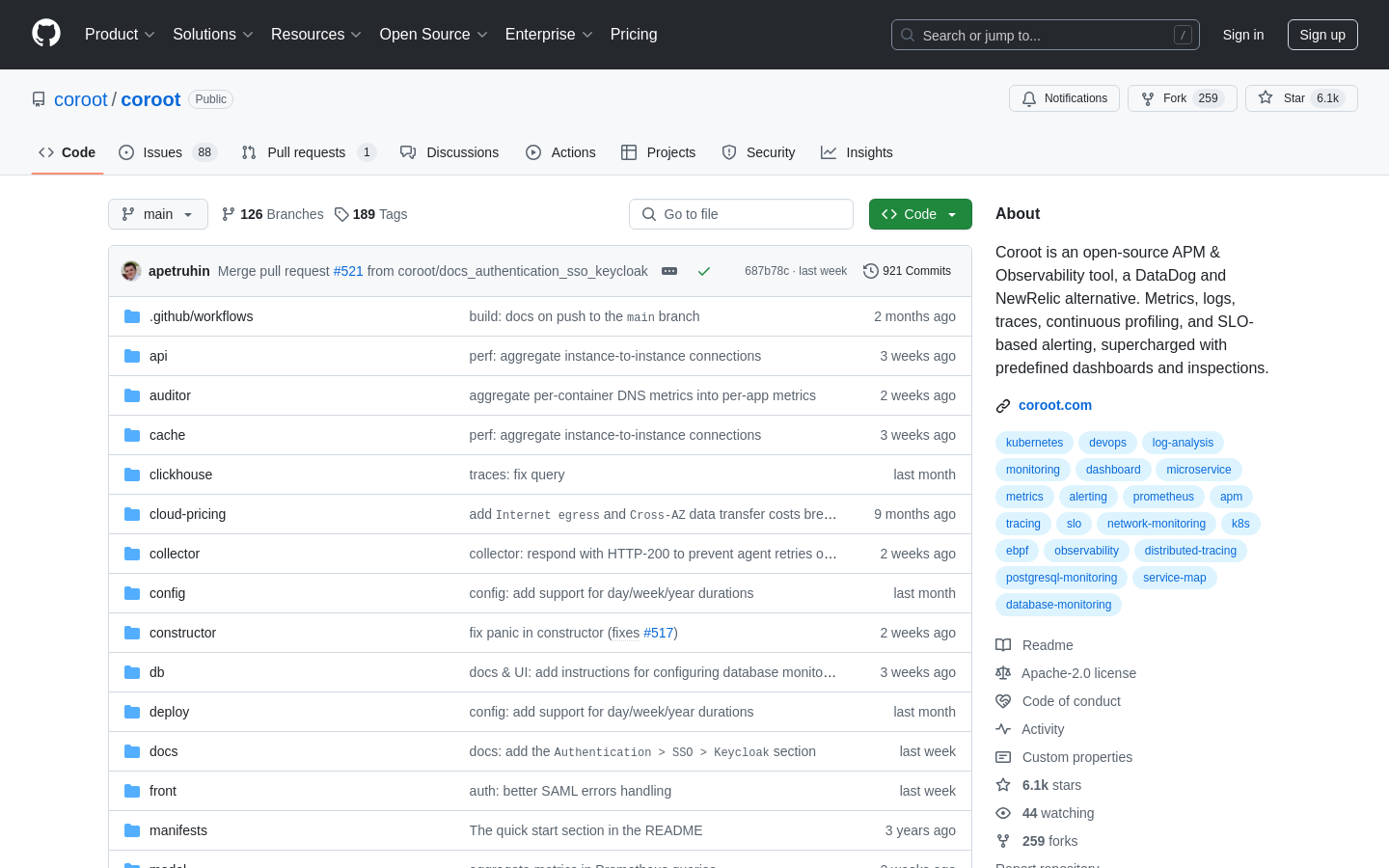Expand the Enterprise menu
Viewport: 1389px width, 868px height.
pyautogui.click(x=549, y=35)
